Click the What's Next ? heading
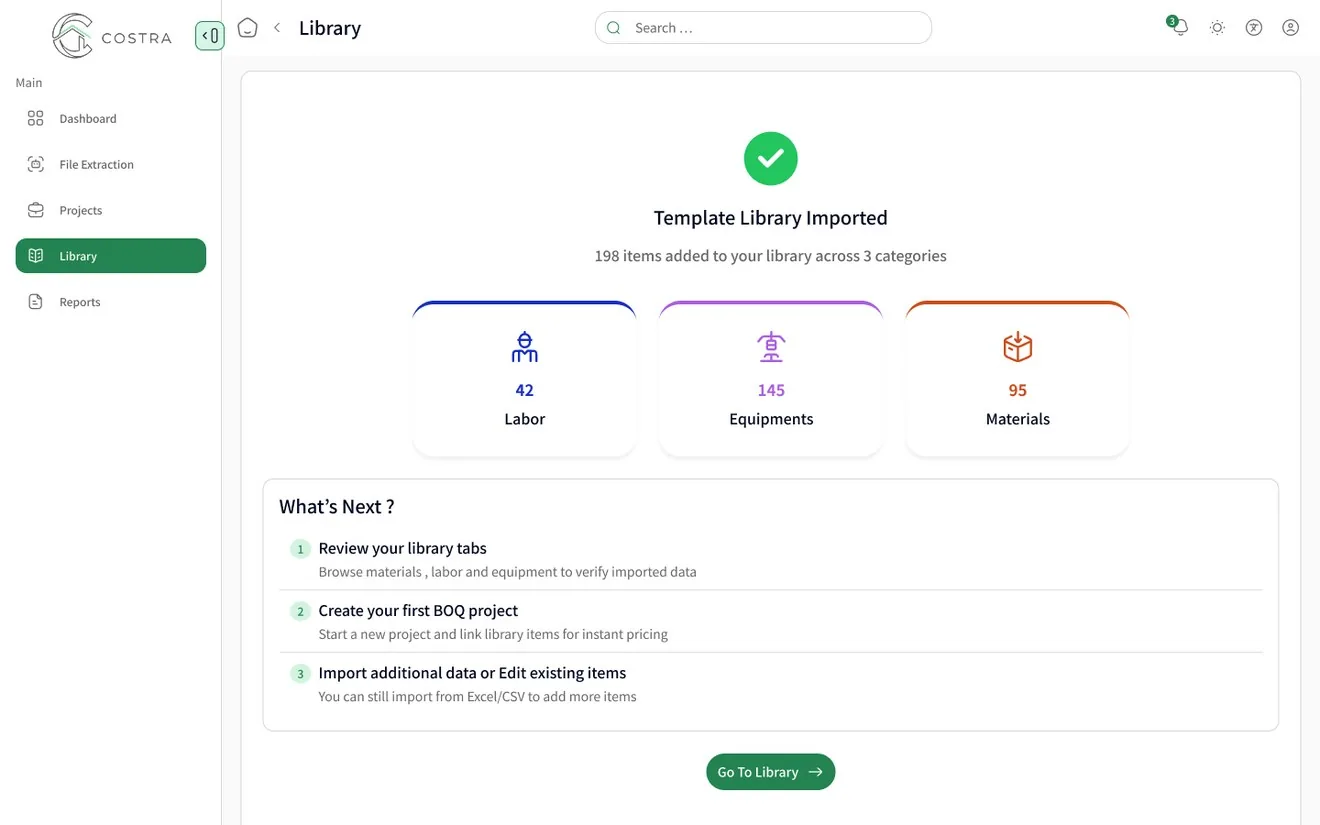This screenshot has height=825, width=1320. 337,507
